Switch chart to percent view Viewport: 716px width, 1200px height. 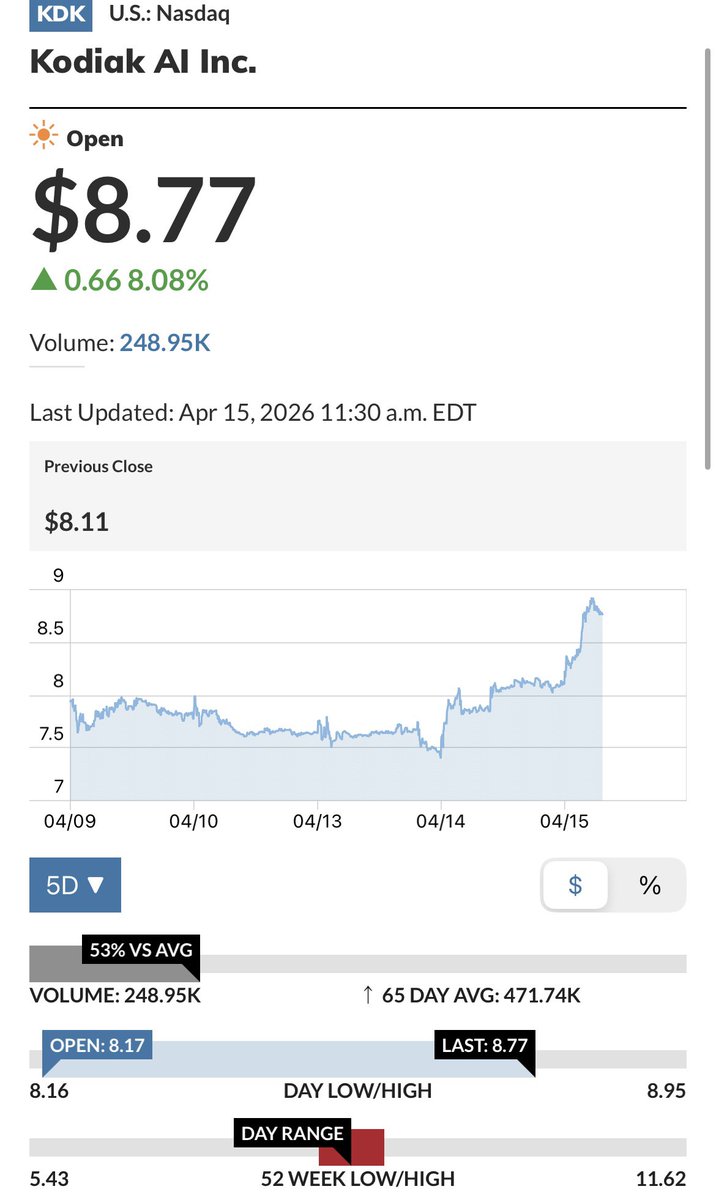point(650,884)
